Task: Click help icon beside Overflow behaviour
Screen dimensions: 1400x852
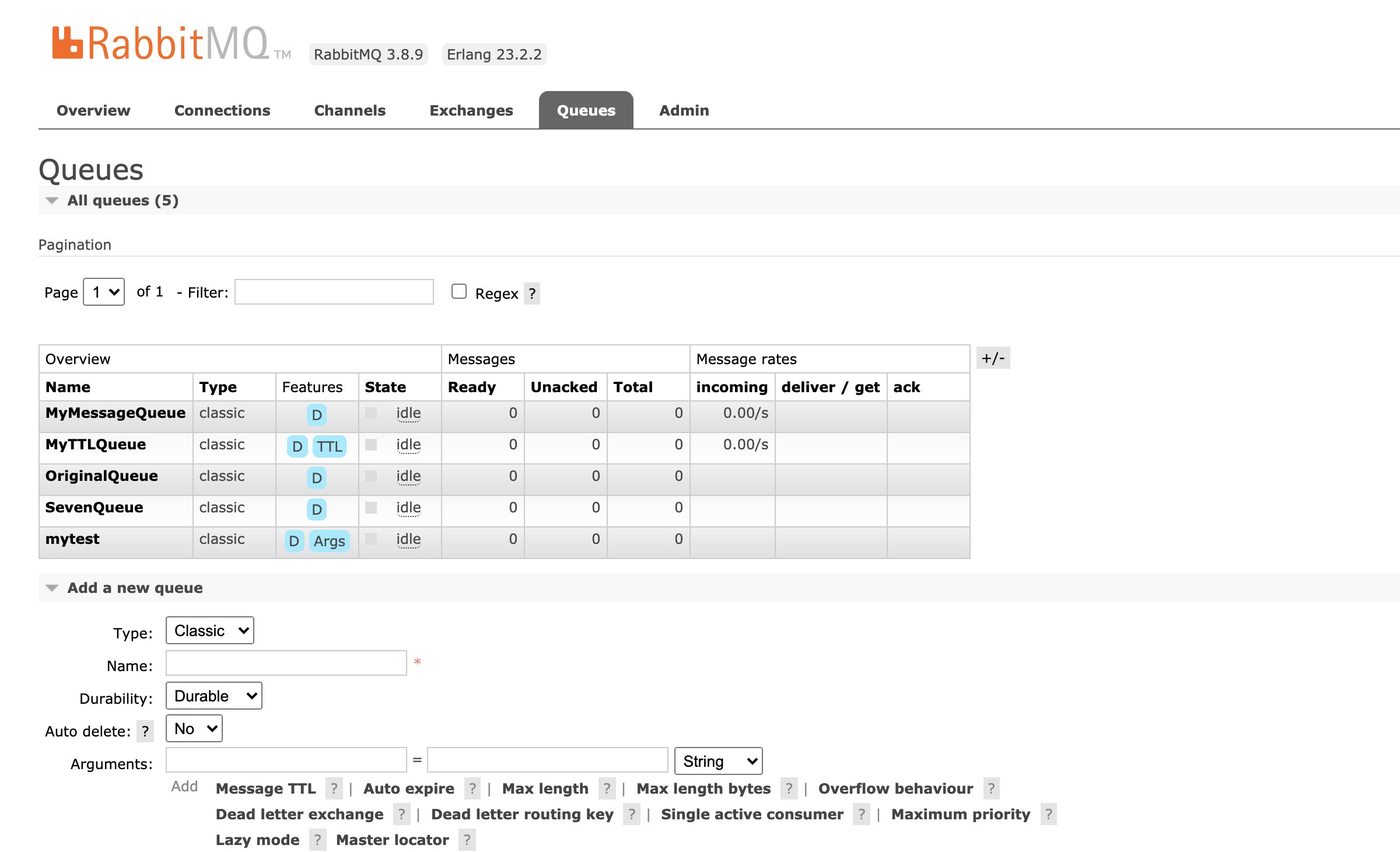Action: 991,788
